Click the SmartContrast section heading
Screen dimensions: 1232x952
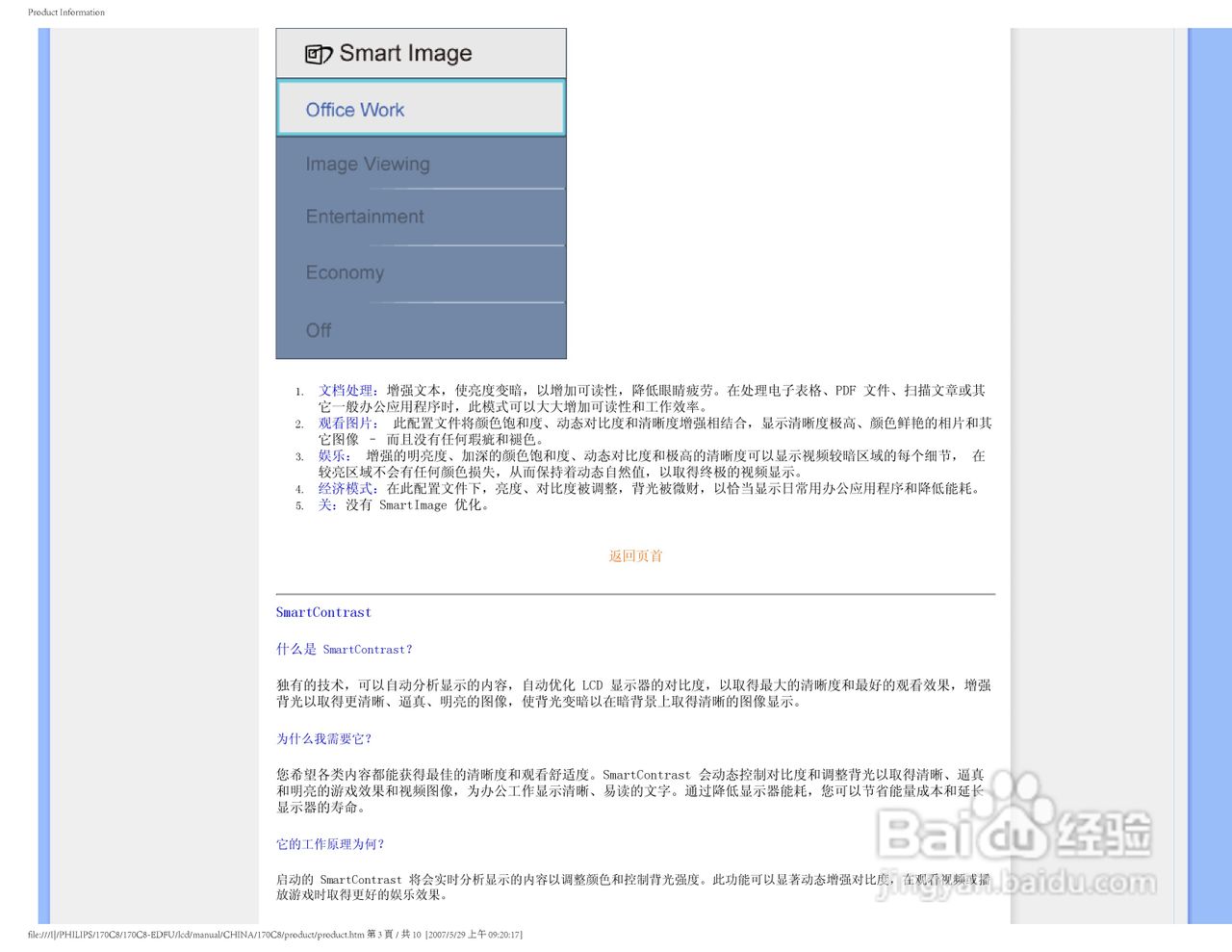(323, 612)
